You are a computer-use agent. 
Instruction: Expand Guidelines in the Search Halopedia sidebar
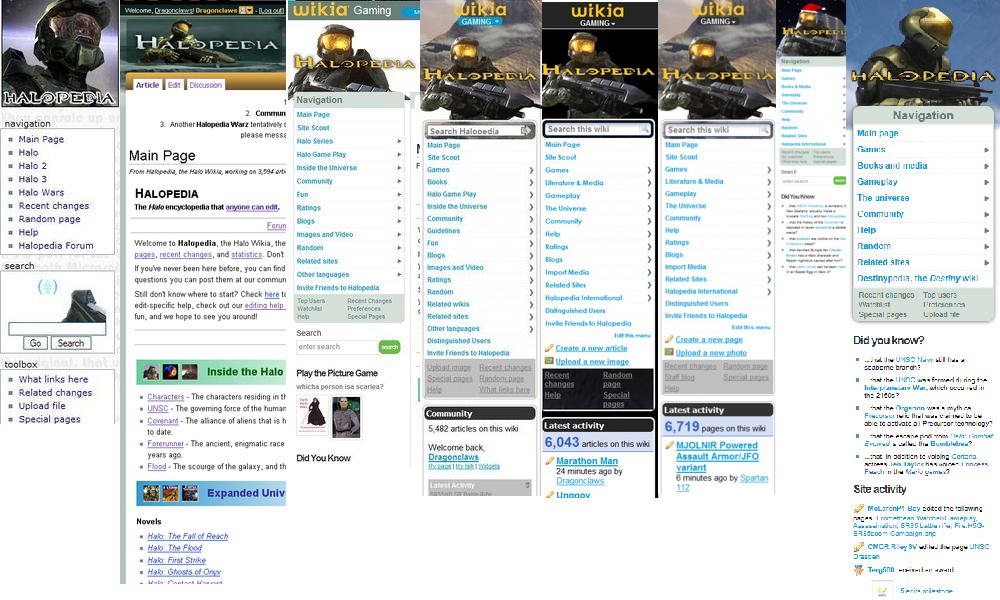click(531, 231)
